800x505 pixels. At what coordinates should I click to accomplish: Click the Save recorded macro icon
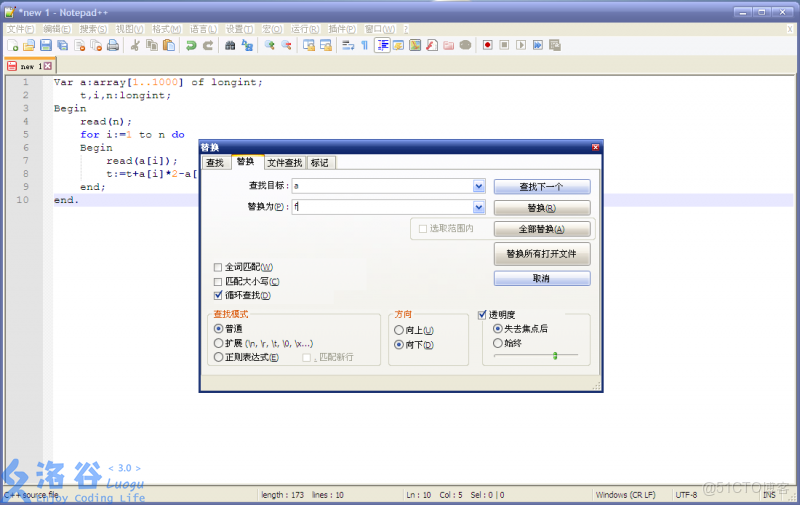[555, 45]
